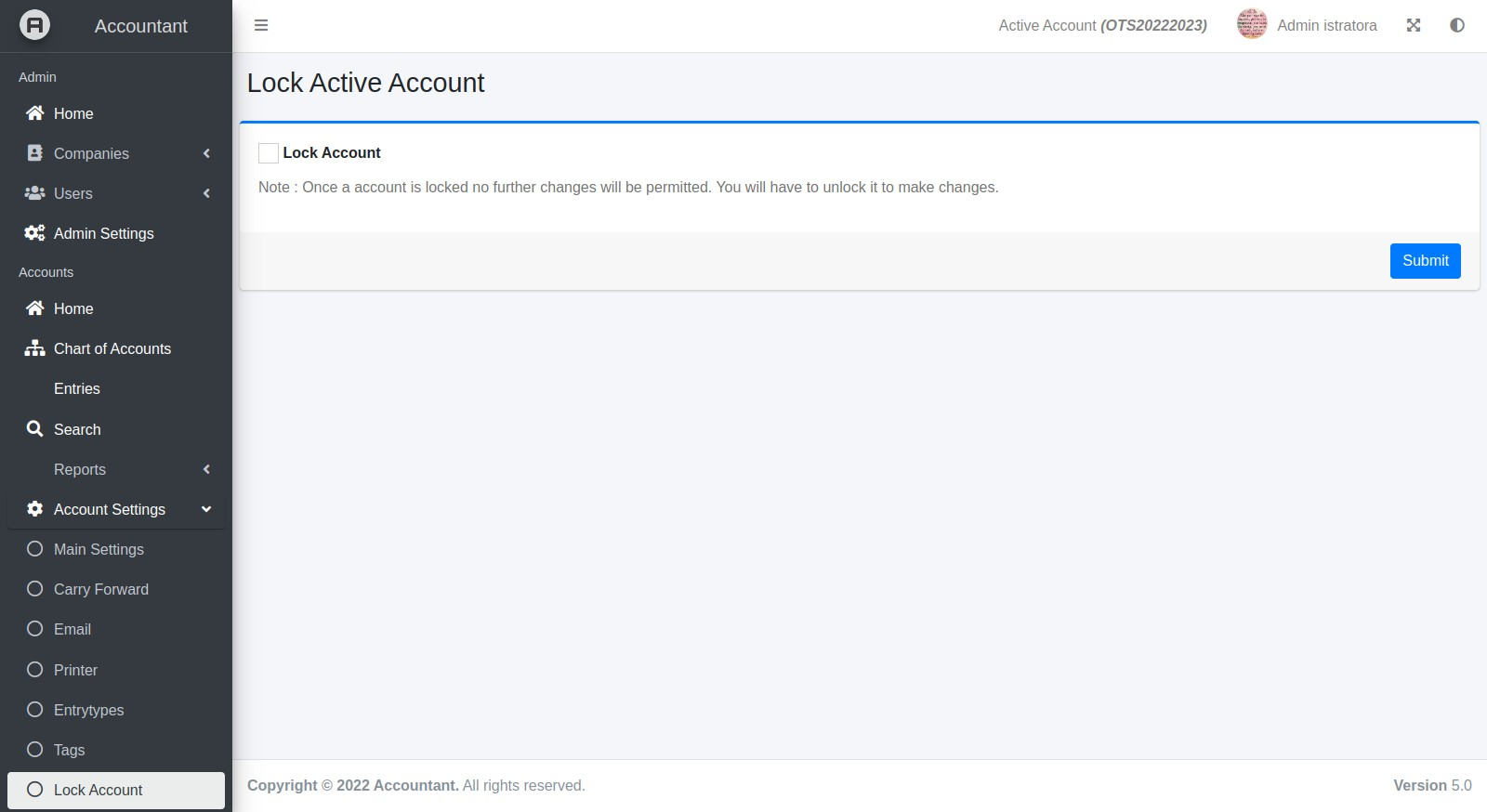This screenshot has width=1487, height=812.
Task: Click the Search magnifier icon
Action: pos(35,429)
